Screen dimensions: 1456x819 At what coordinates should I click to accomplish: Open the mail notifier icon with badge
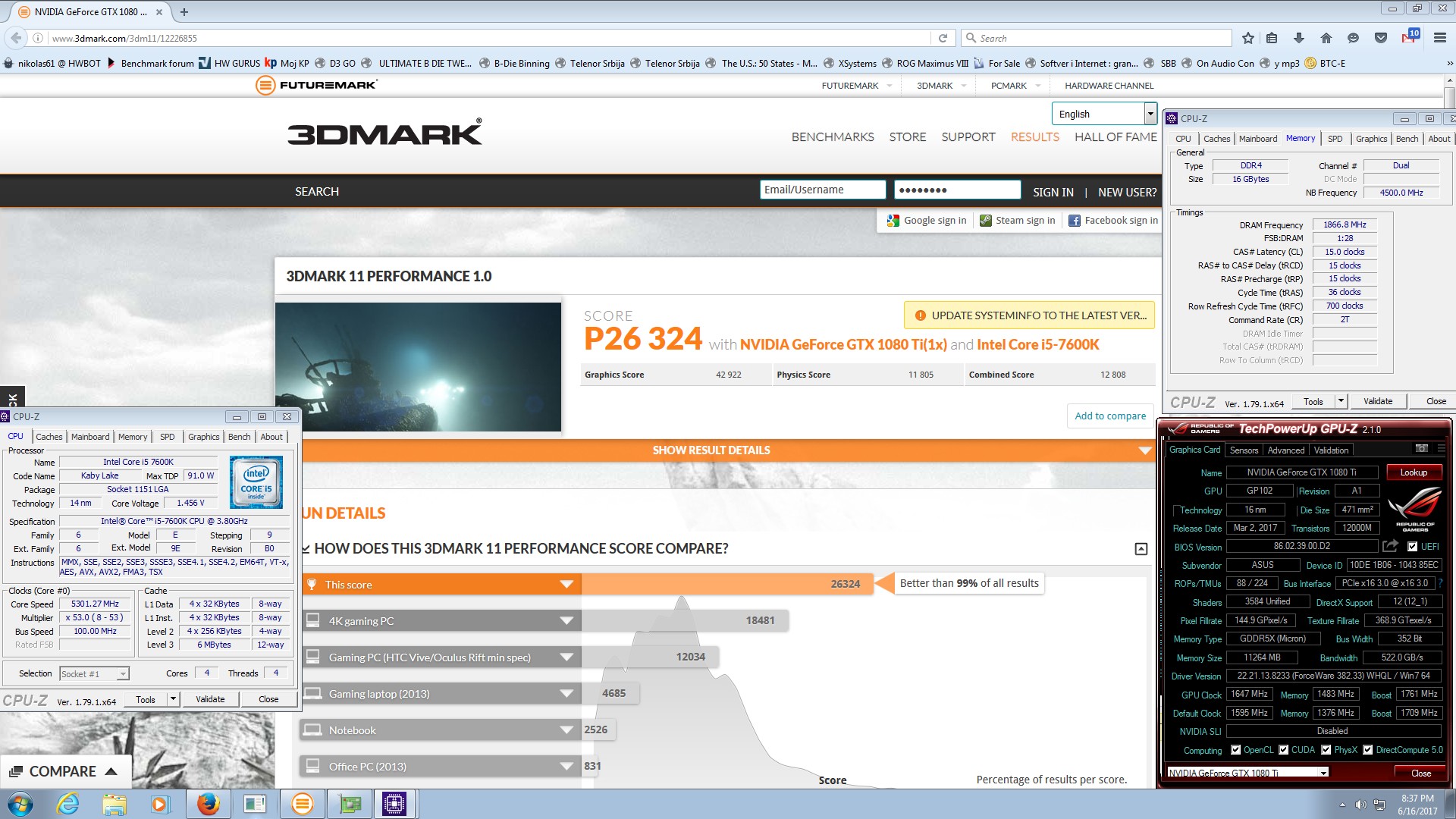[x=1410, y=36]
